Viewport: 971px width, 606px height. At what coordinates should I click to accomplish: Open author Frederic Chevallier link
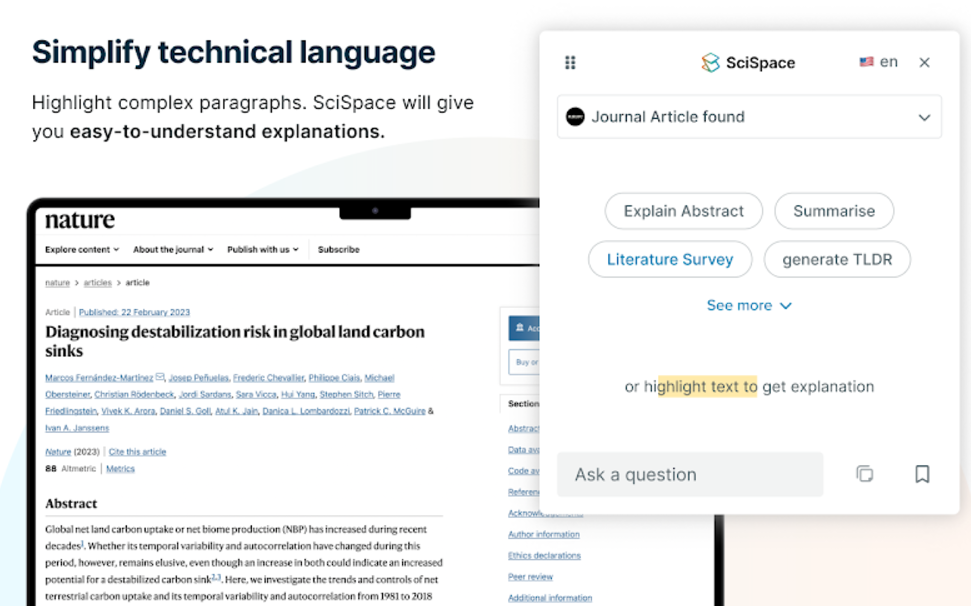269,378
